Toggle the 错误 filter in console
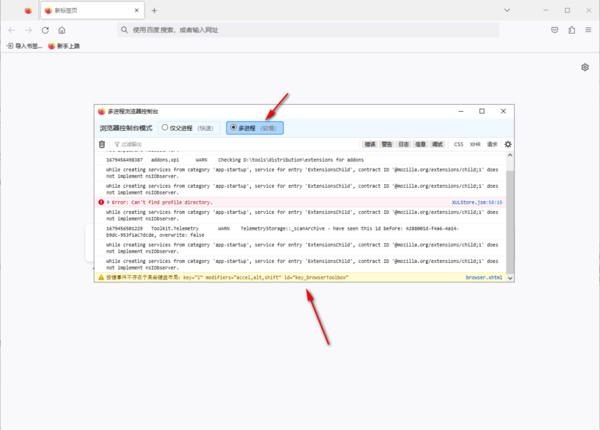Viewport: 600px width, 430px height. click(370, 144)
